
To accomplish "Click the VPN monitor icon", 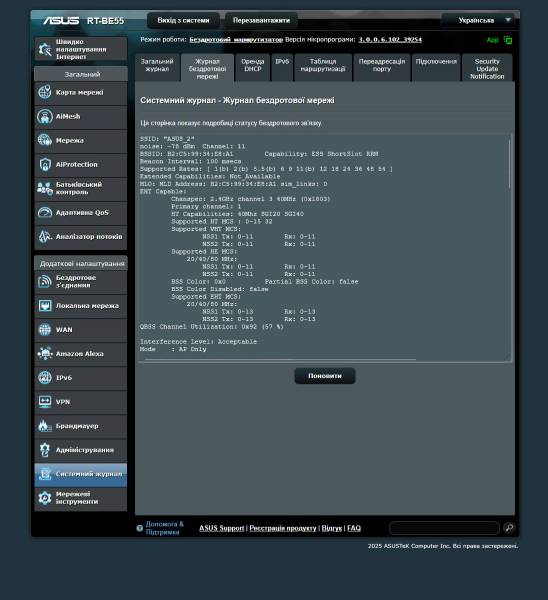I will tap(45, 402).
